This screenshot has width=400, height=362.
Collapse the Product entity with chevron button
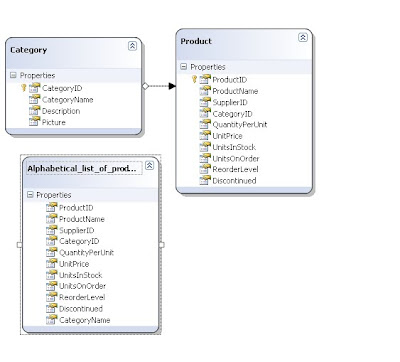coord(303,37)
